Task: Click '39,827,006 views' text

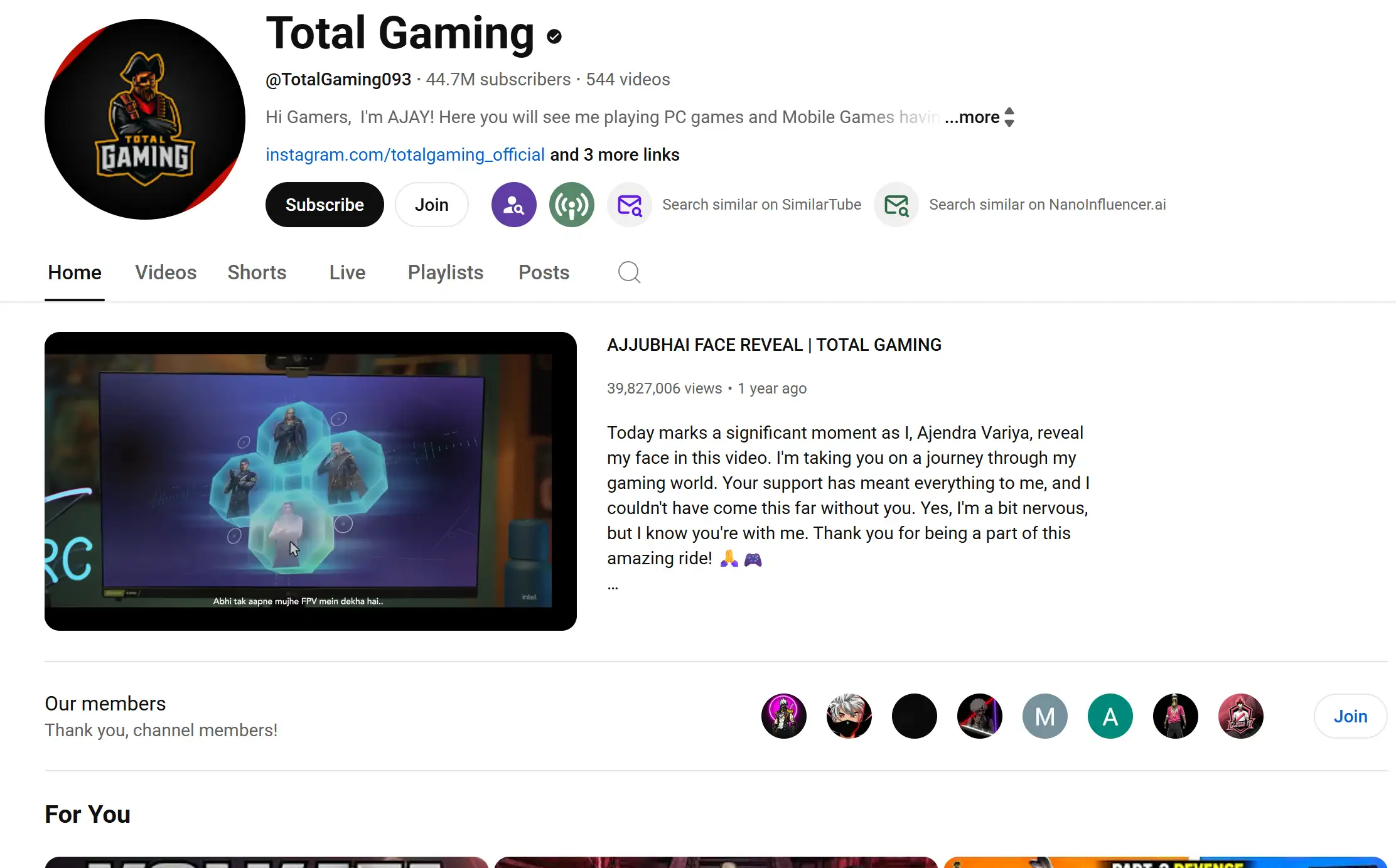Action: pyautogui.click(x=664, y=388)
